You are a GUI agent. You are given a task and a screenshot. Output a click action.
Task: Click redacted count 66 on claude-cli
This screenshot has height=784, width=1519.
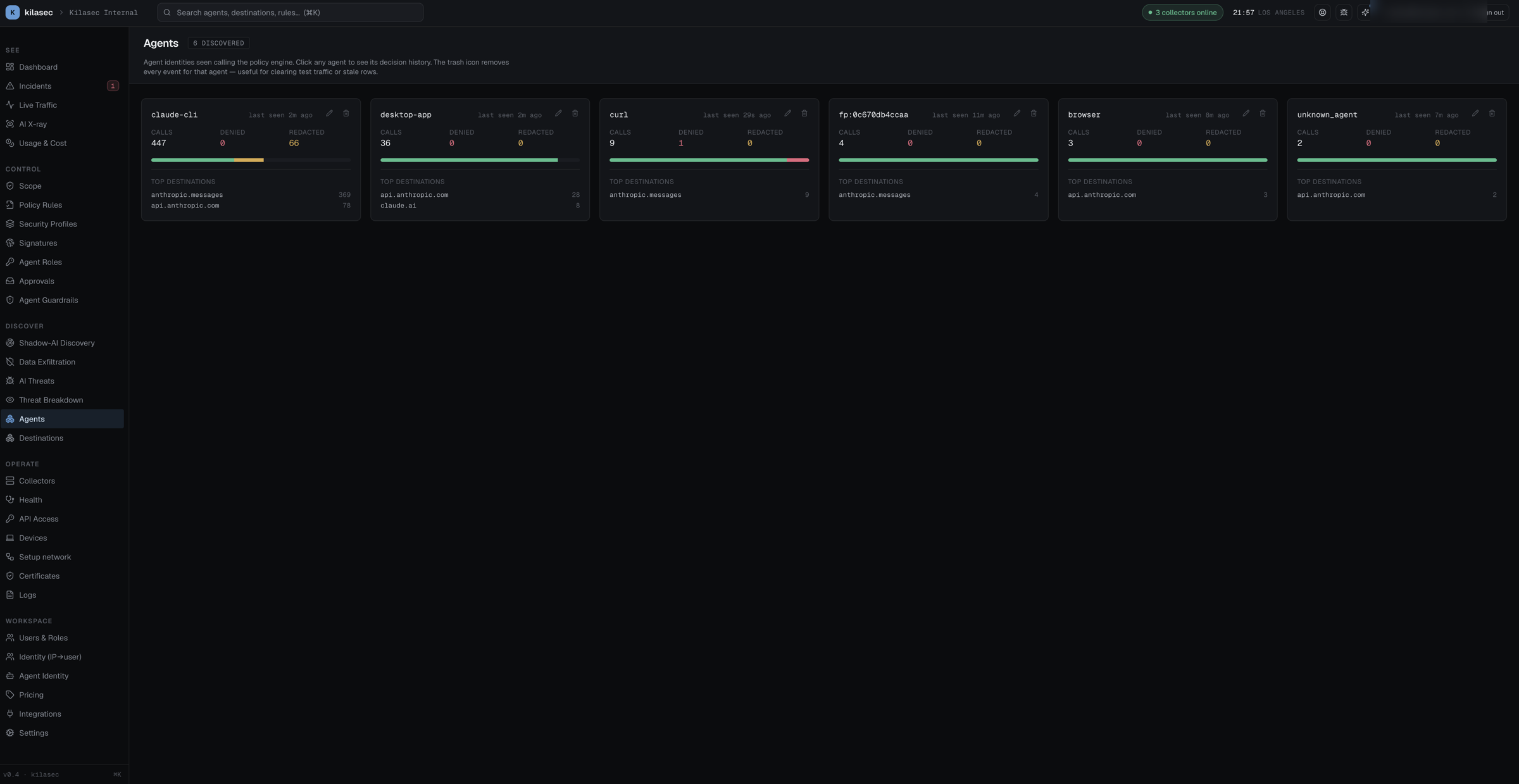point(294,143)
